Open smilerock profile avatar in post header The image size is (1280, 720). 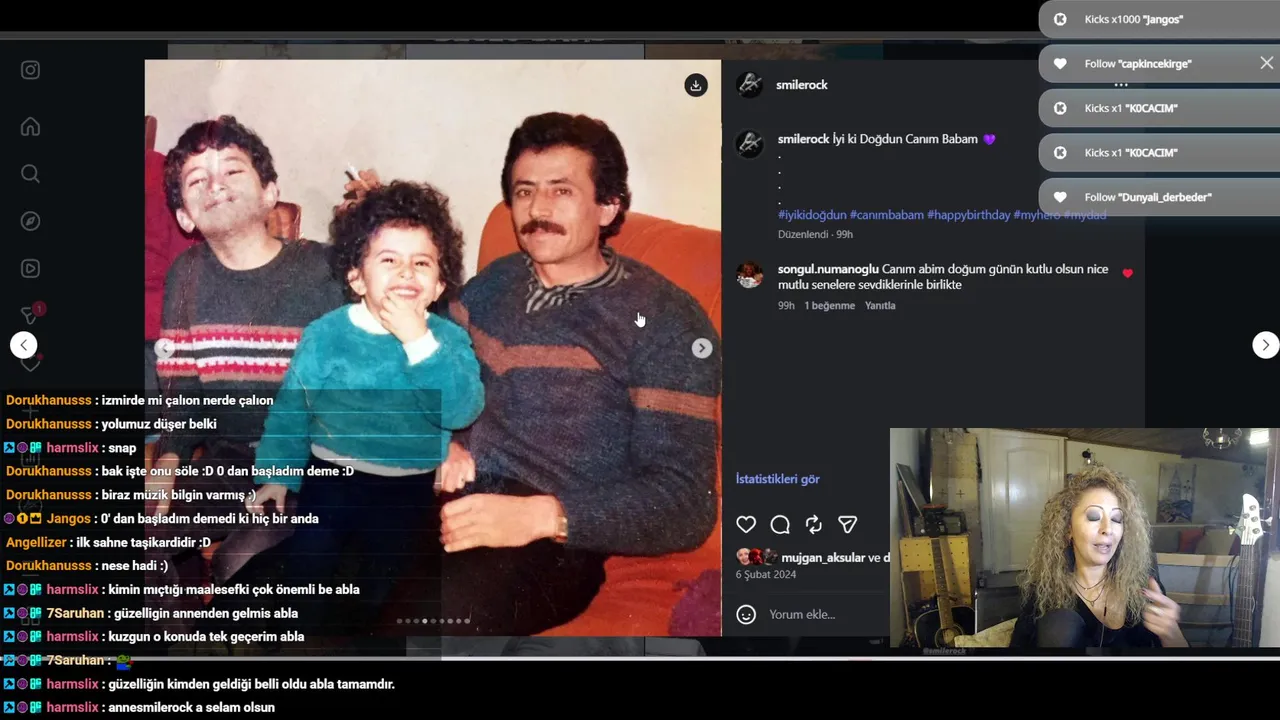749,85
